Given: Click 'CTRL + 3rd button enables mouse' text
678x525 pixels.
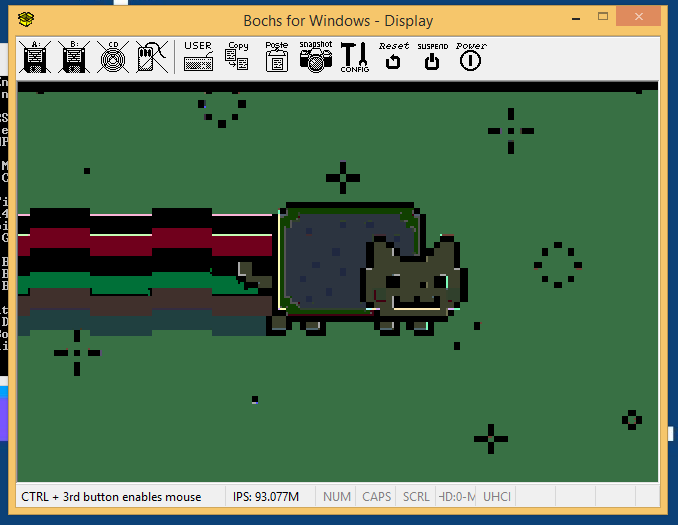Looking at the screenshot, I should [x=111, y=497].
